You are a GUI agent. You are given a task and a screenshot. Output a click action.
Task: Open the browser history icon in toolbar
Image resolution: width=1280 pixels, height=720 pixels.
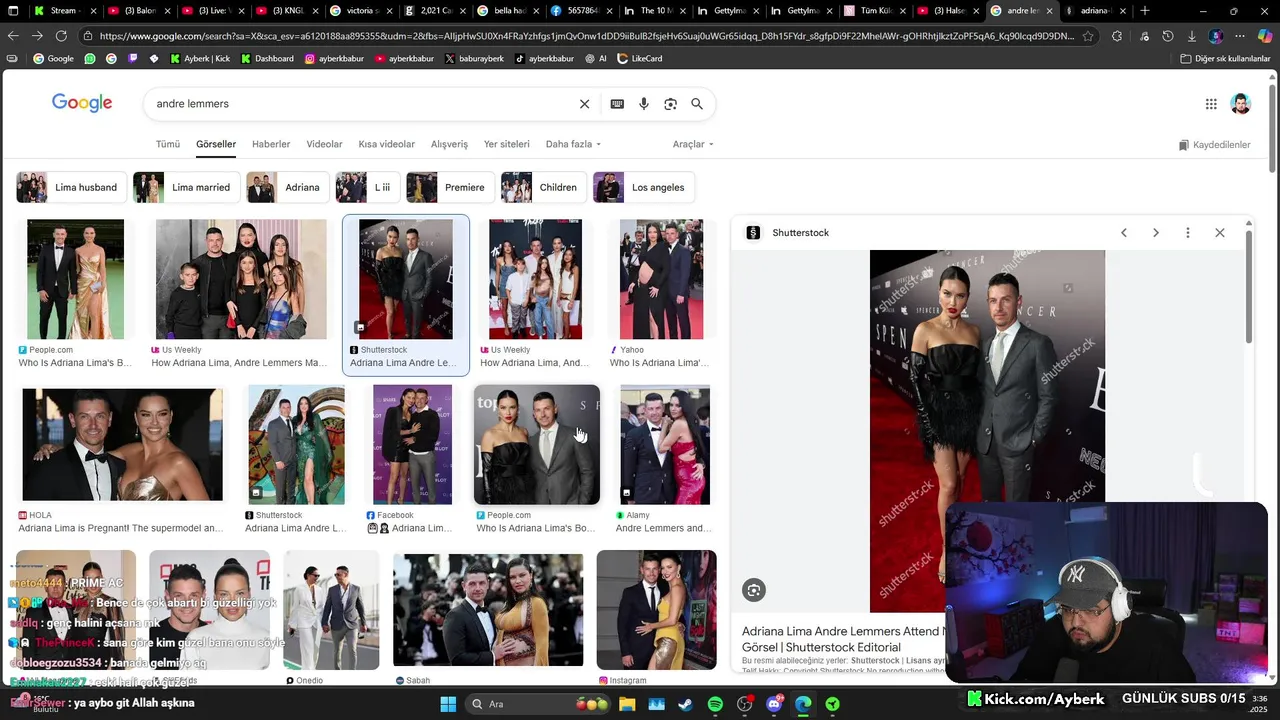click(1168, 36)
